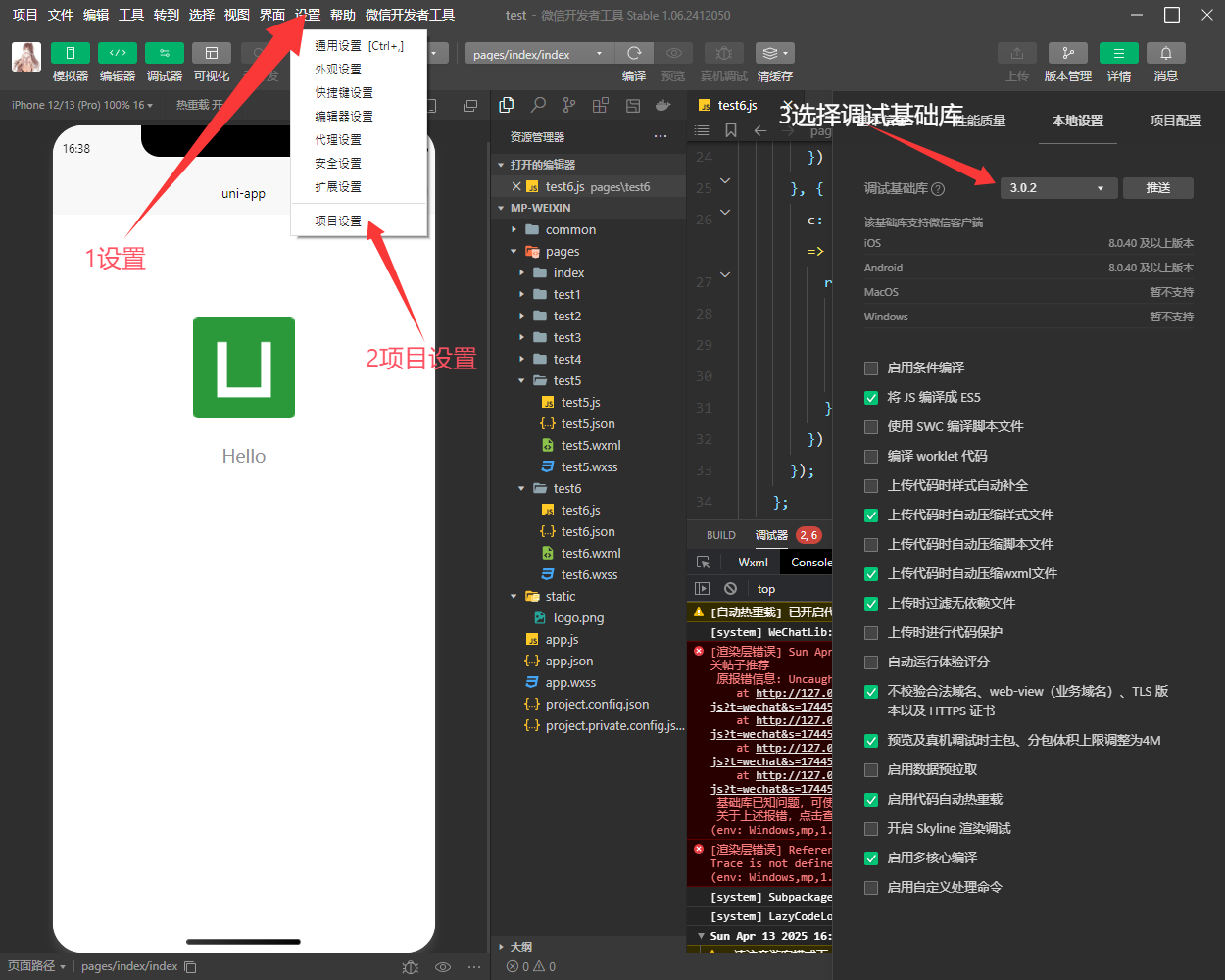1225x980 pixels.
Task: Check 上传代码时自动压缩脚本文件
Action: tap(871, 545)
